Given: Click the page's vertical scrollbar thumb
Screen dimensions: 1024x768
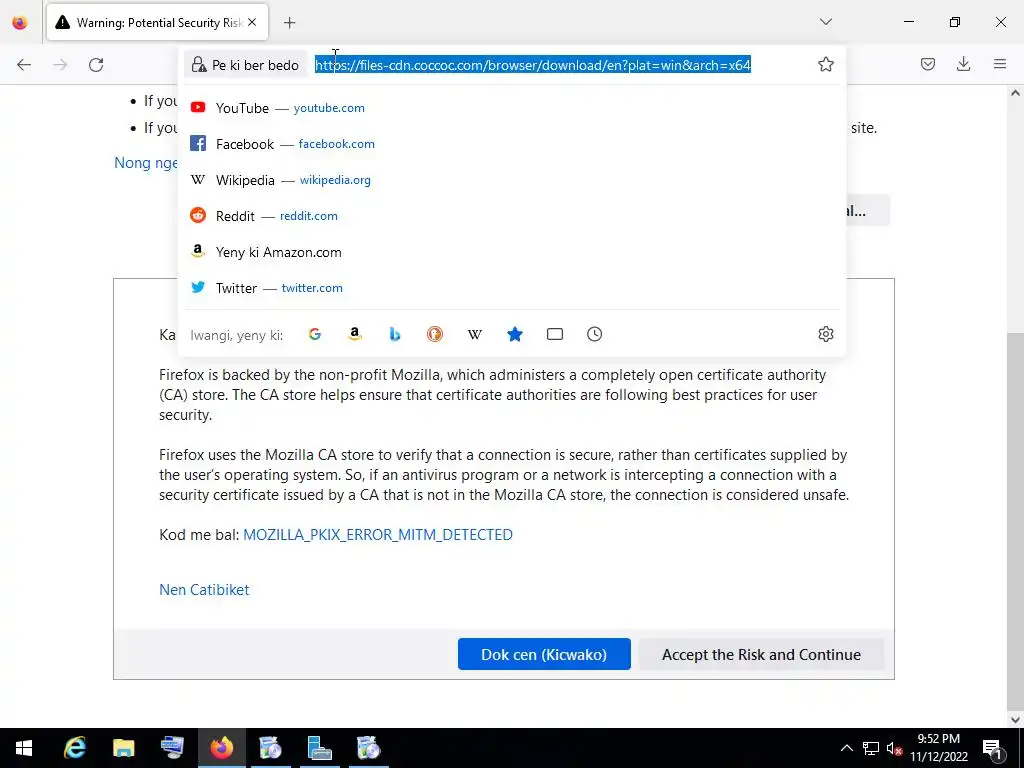Looking at the screenshot, I should [1015, 522].
